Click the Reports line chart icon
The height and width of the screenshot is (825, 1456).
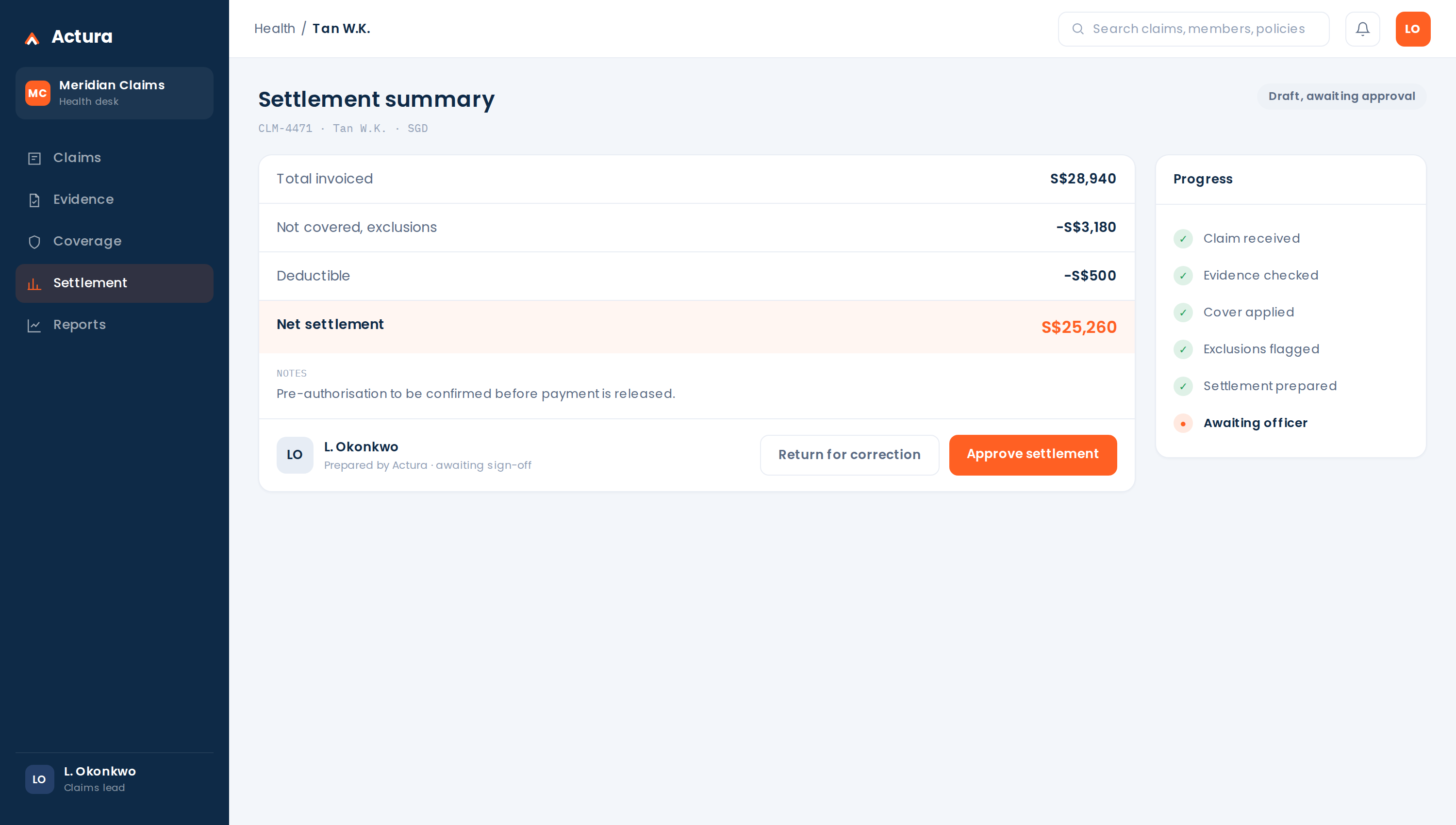34,325
